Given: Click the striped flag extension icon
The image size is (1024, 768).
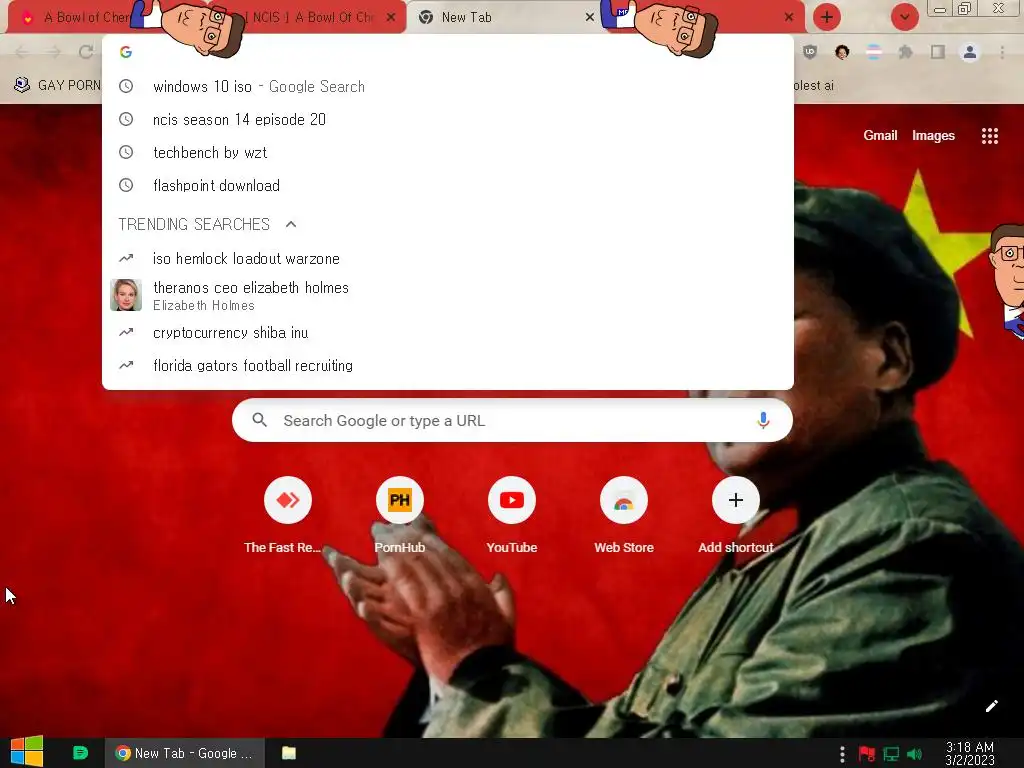Looking at the screenshot, I should click(874, 52).
